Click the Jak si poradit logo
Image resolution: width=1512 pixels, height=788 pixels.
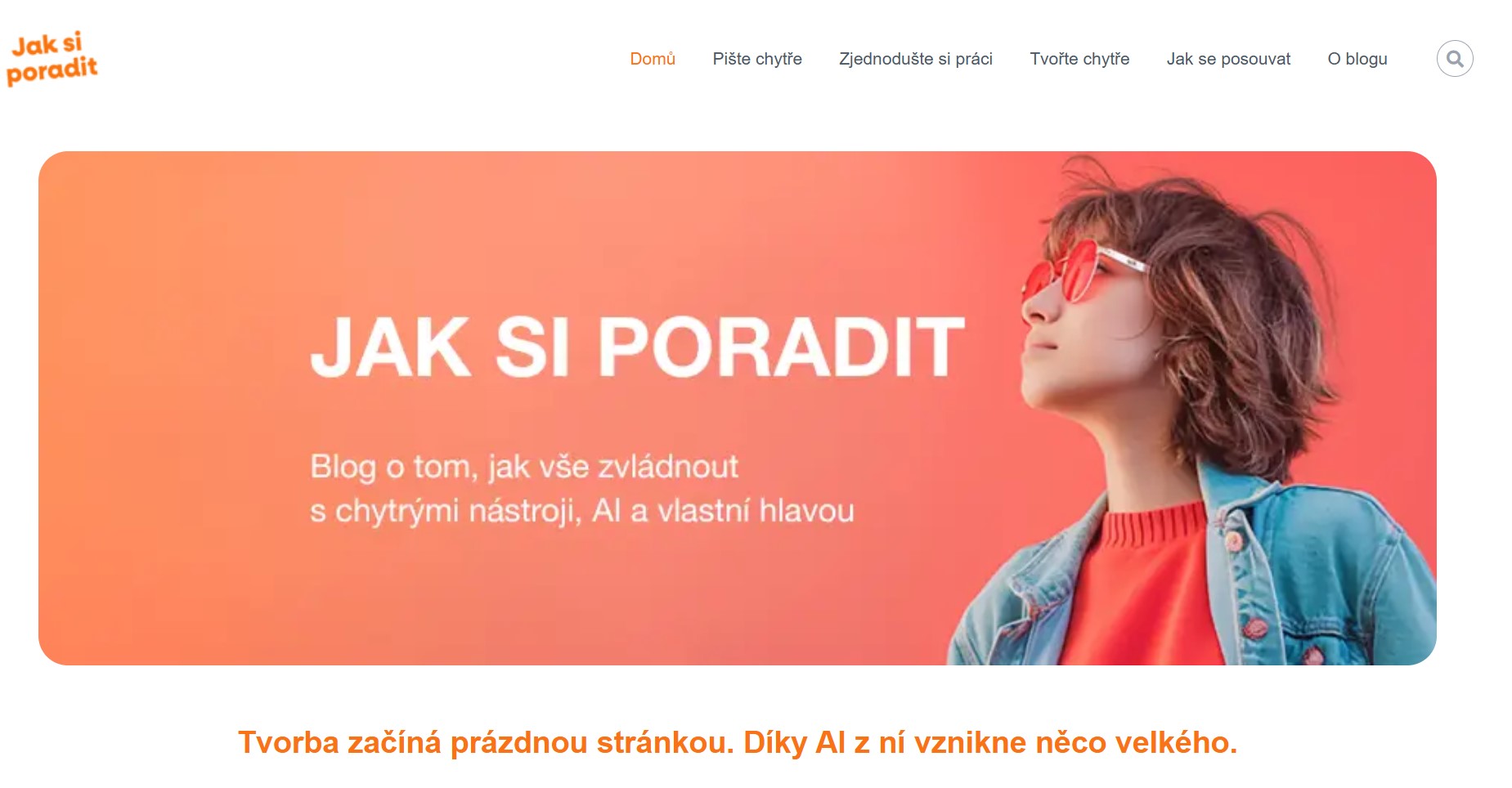point(52,59)
